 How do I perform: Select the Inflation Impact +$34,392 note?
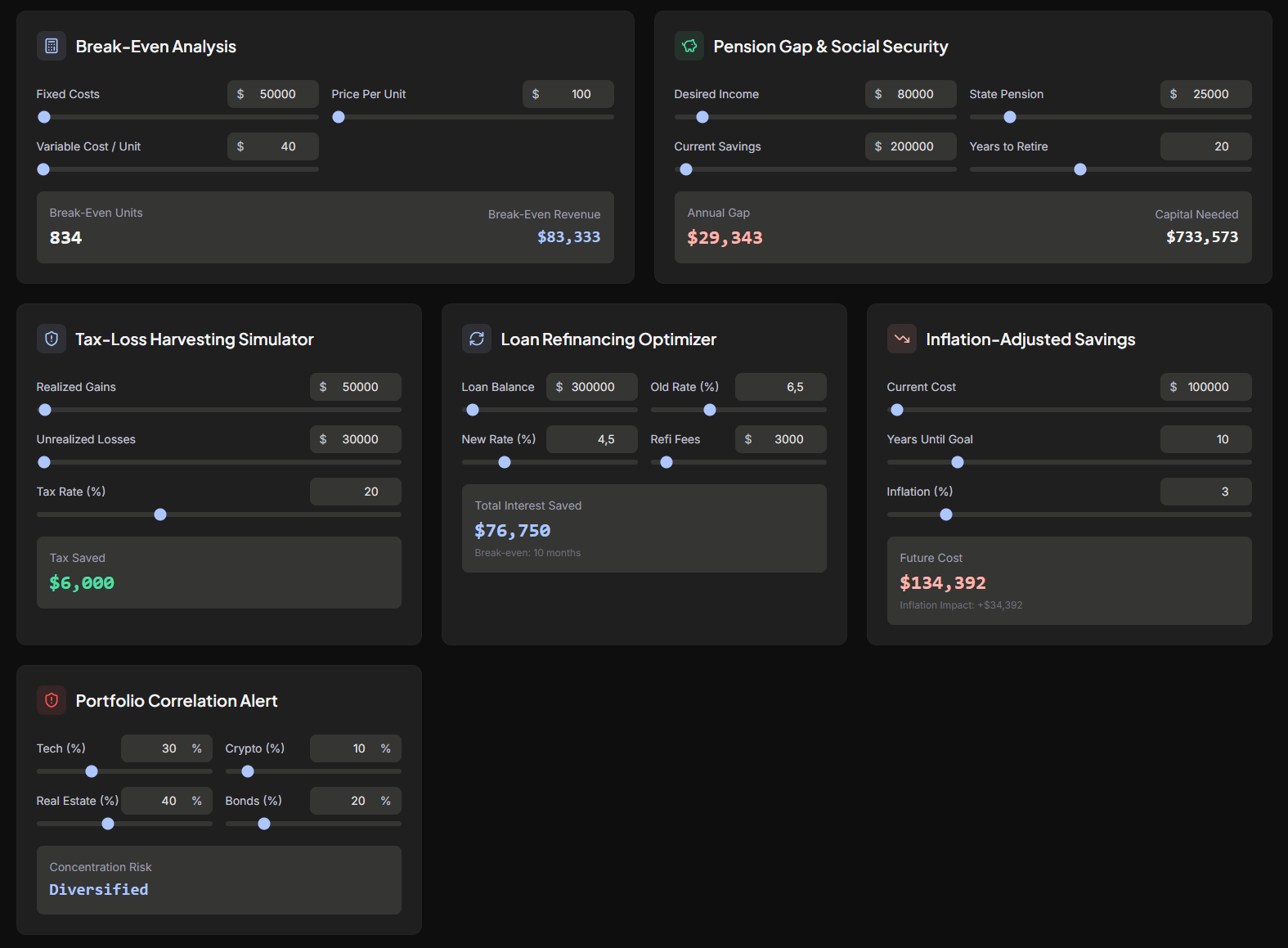[x=961, y=605]
